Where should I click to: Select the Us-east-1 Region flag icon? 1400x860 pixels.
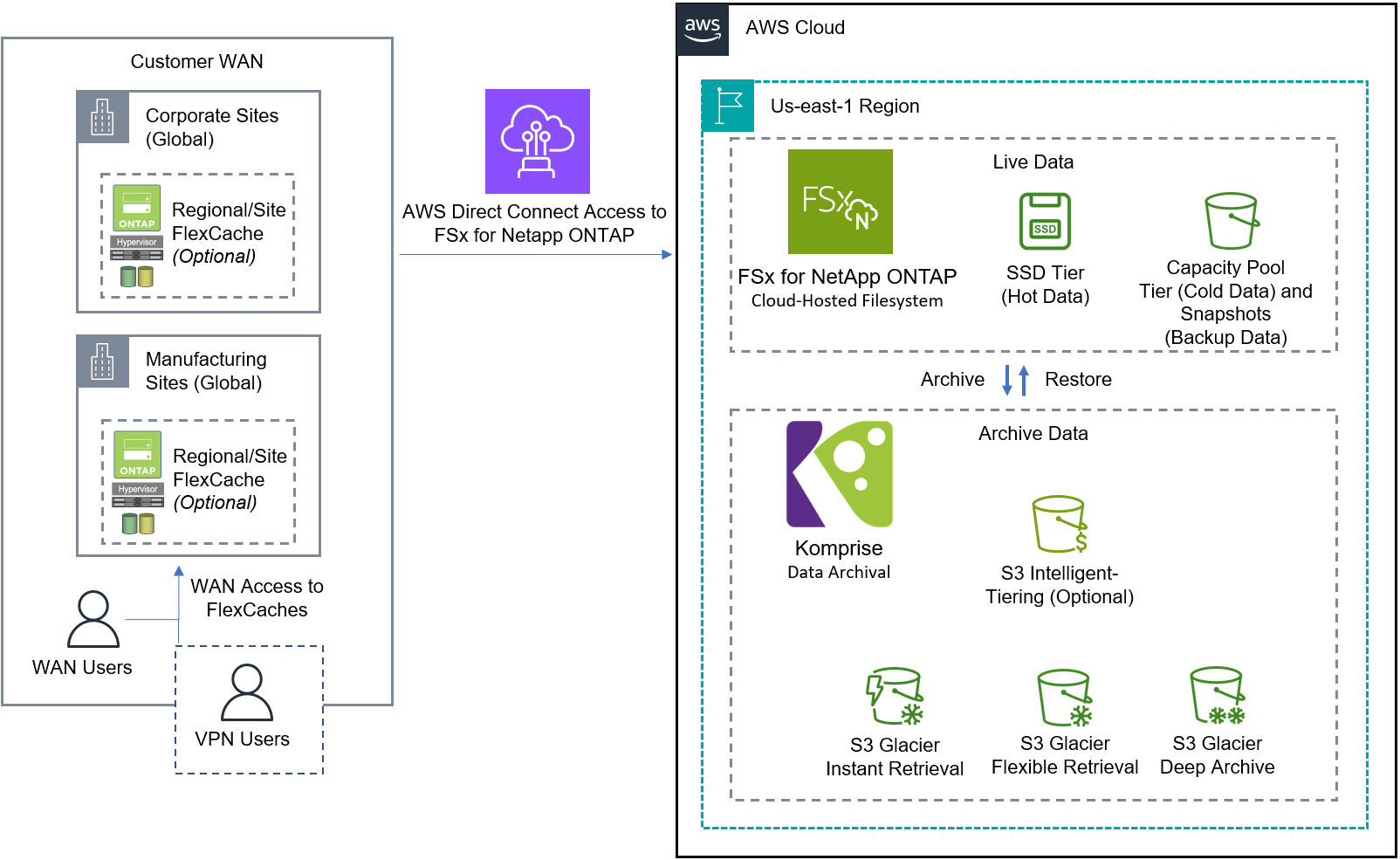pyautogui.click(x=727, y=105)
